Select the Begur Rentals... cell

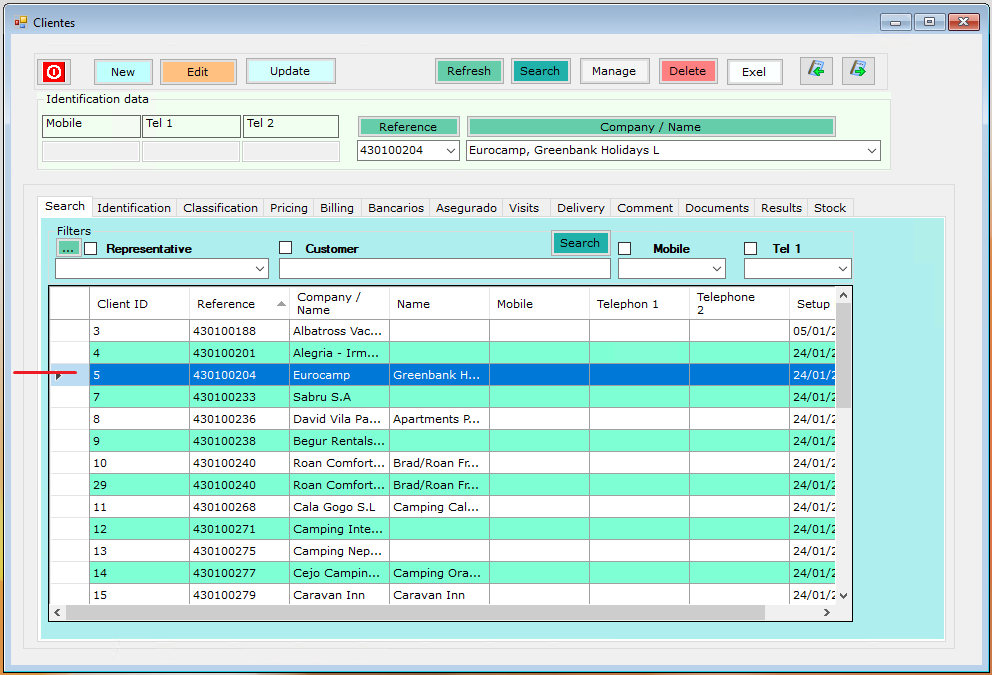339,441
